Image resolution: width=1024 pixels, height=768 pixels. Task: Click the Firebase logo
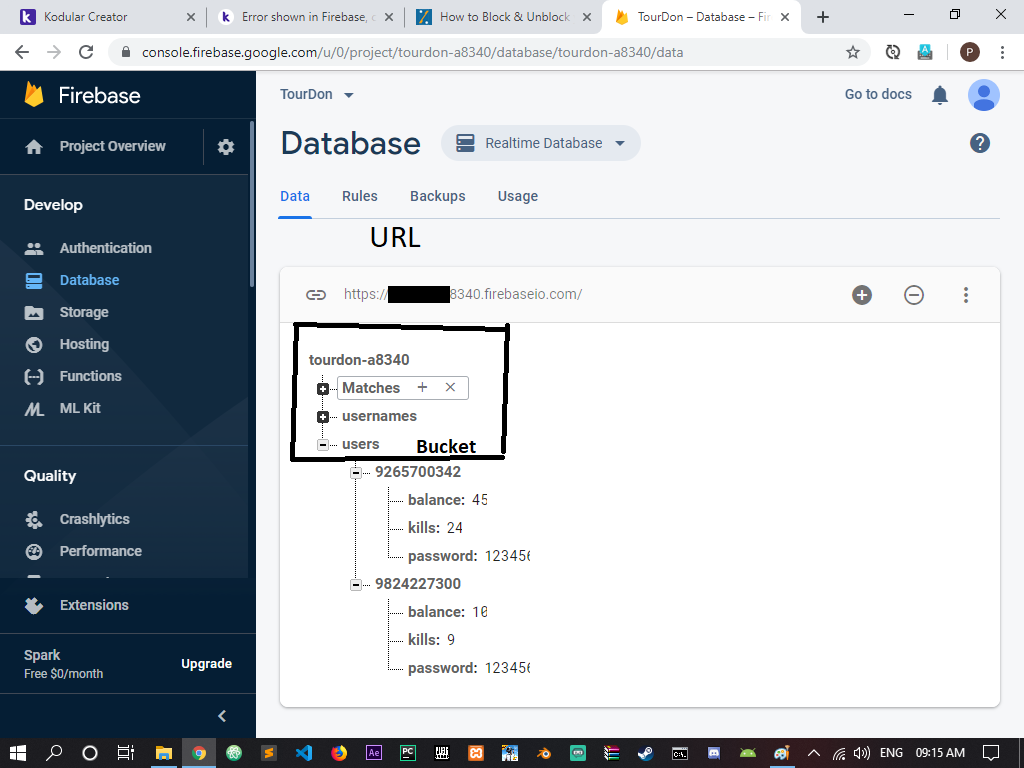(x=82, y=95)
